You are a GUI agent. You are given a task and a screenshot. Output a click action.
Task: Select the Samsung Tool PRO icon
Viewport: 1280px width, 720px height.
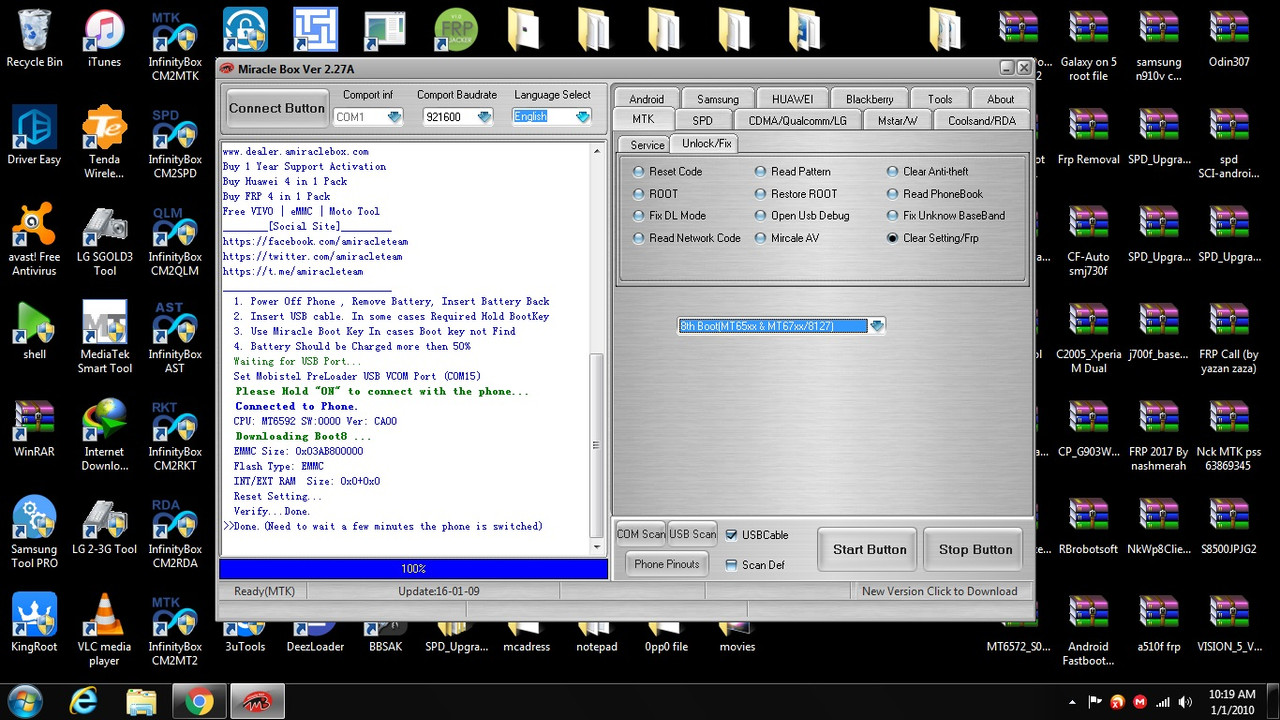(x=34, y=532)
